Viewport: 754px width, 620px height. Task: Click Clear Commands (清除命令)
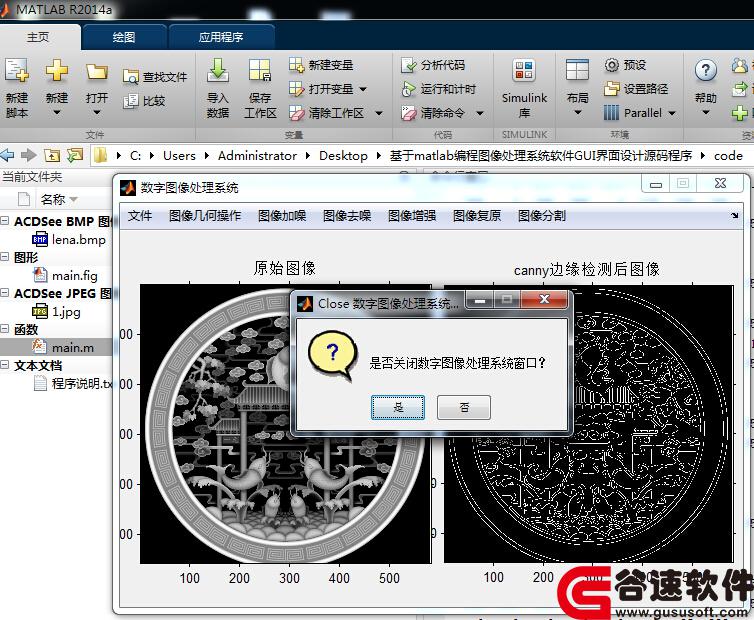point(433,113)
